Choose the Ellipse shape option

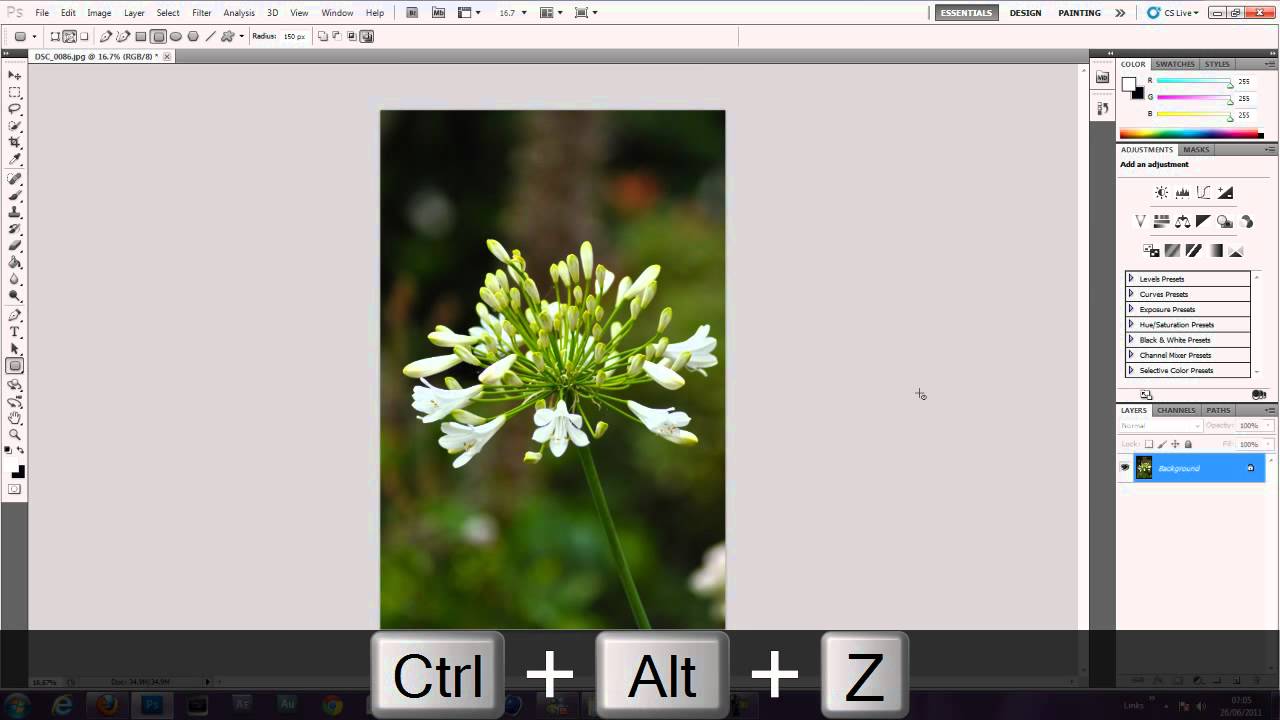[x=176, y=36]
